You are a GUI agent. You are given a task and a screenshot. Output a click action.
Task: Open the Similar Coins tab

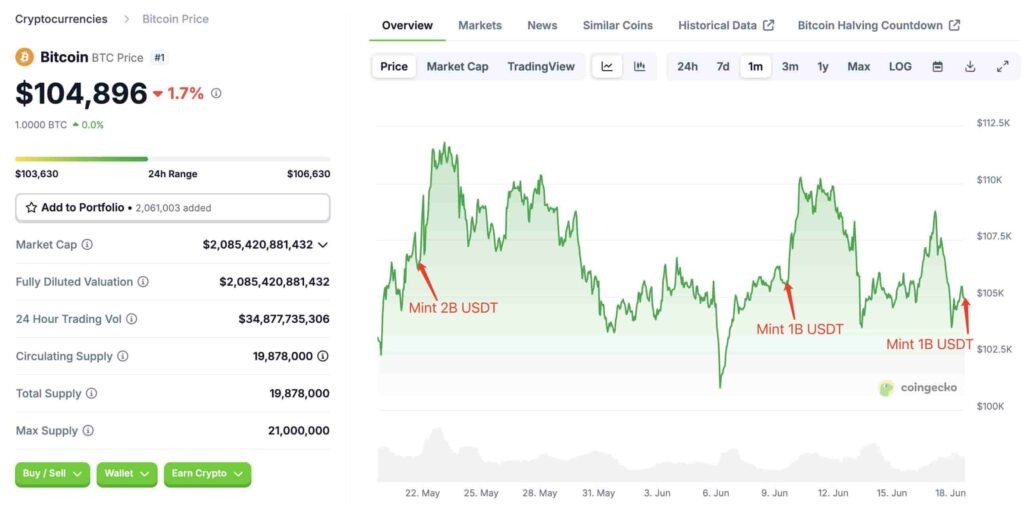pyautogui.click(x=618, y=25)
